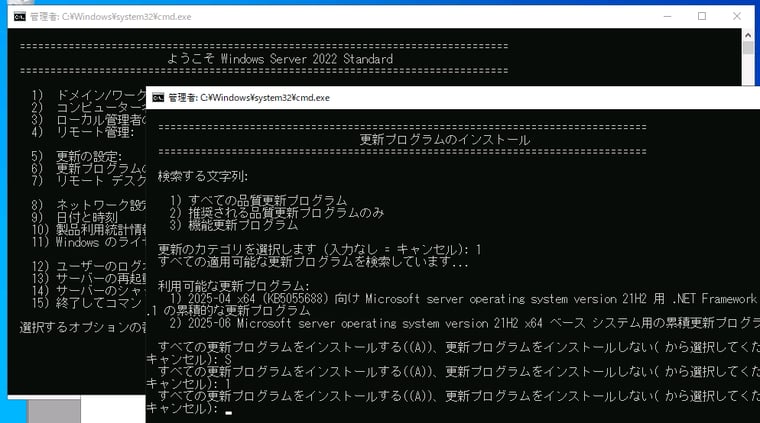
Task: Click option 3 機能更新プログラム
Action: click(234, 225)
